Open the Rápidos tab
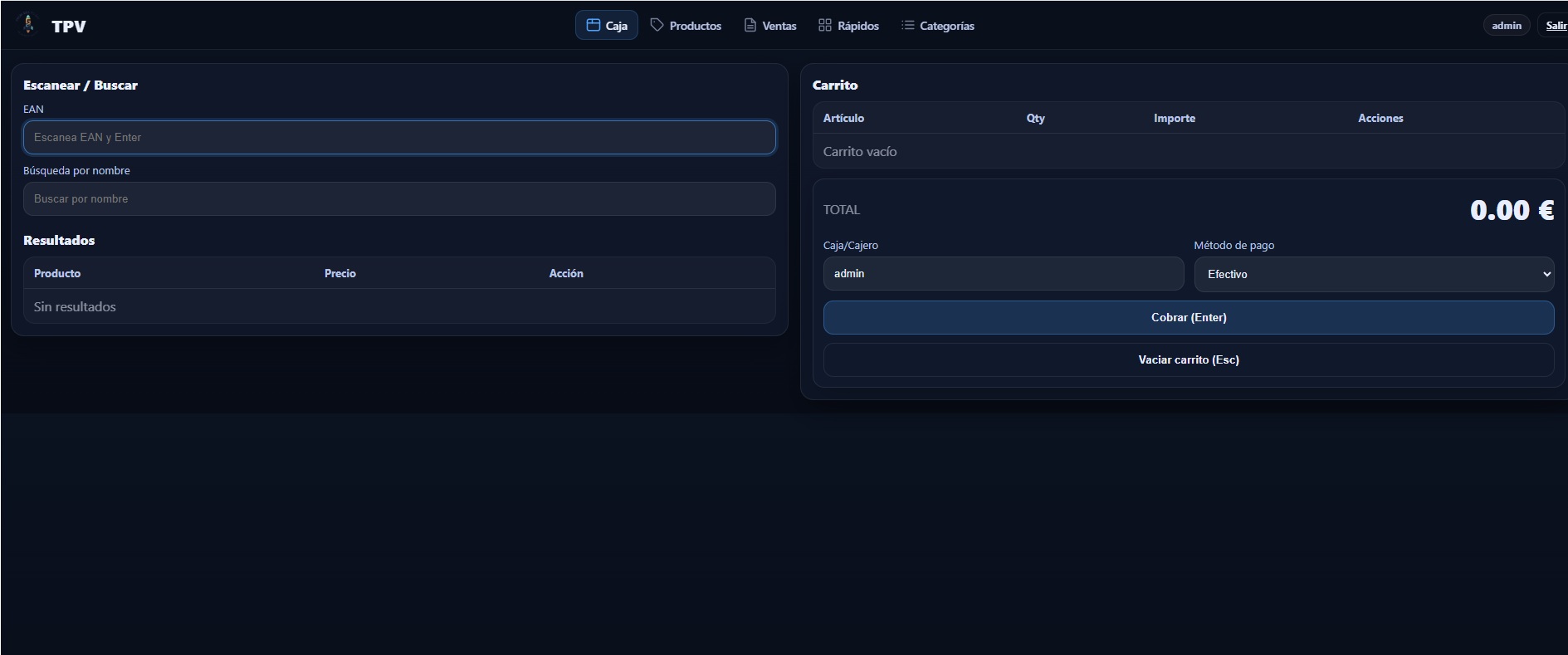 point(848,25)
